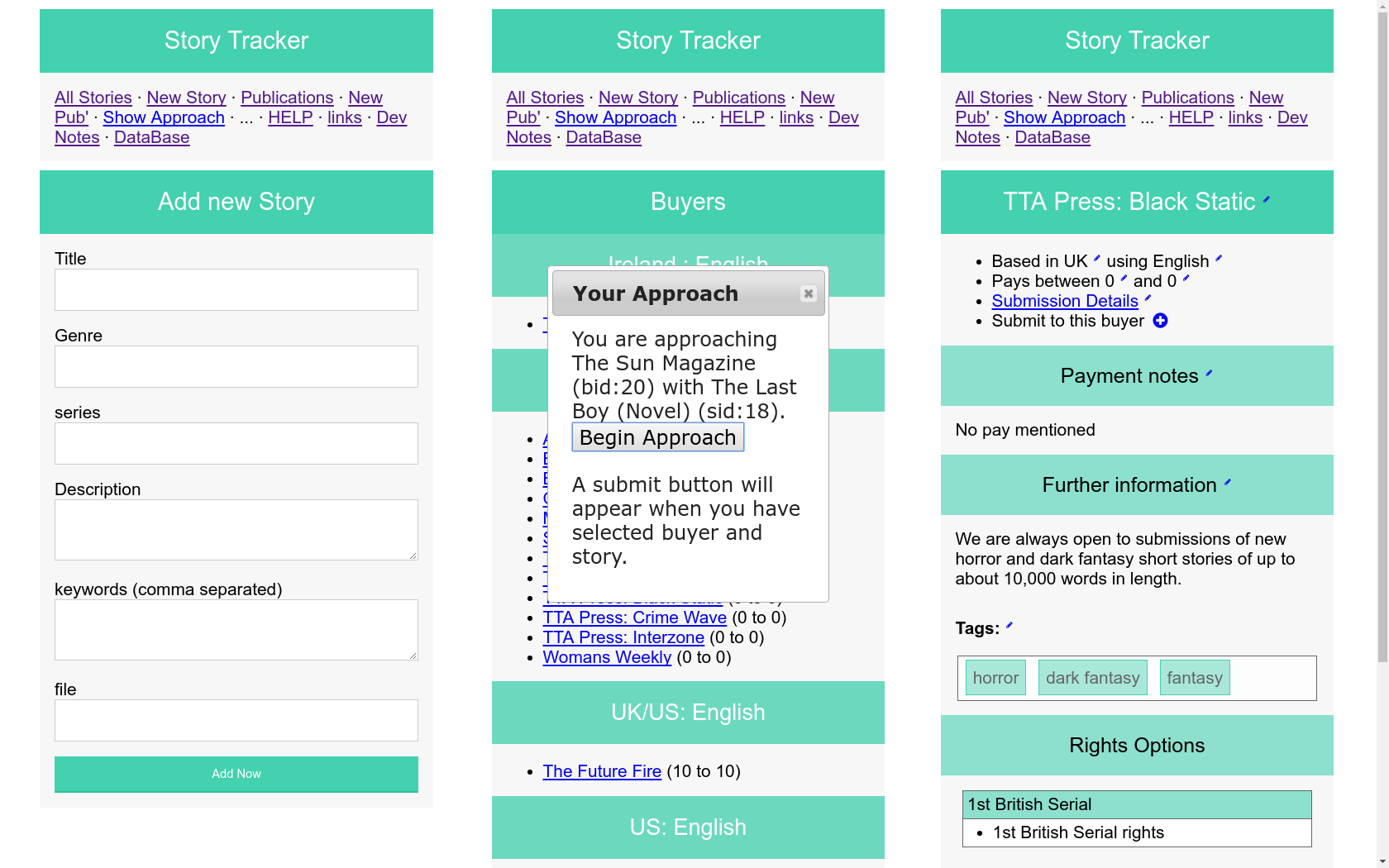Open the HELP page from the navigation
Screen dimensions: 1389x868
point(290,117)
